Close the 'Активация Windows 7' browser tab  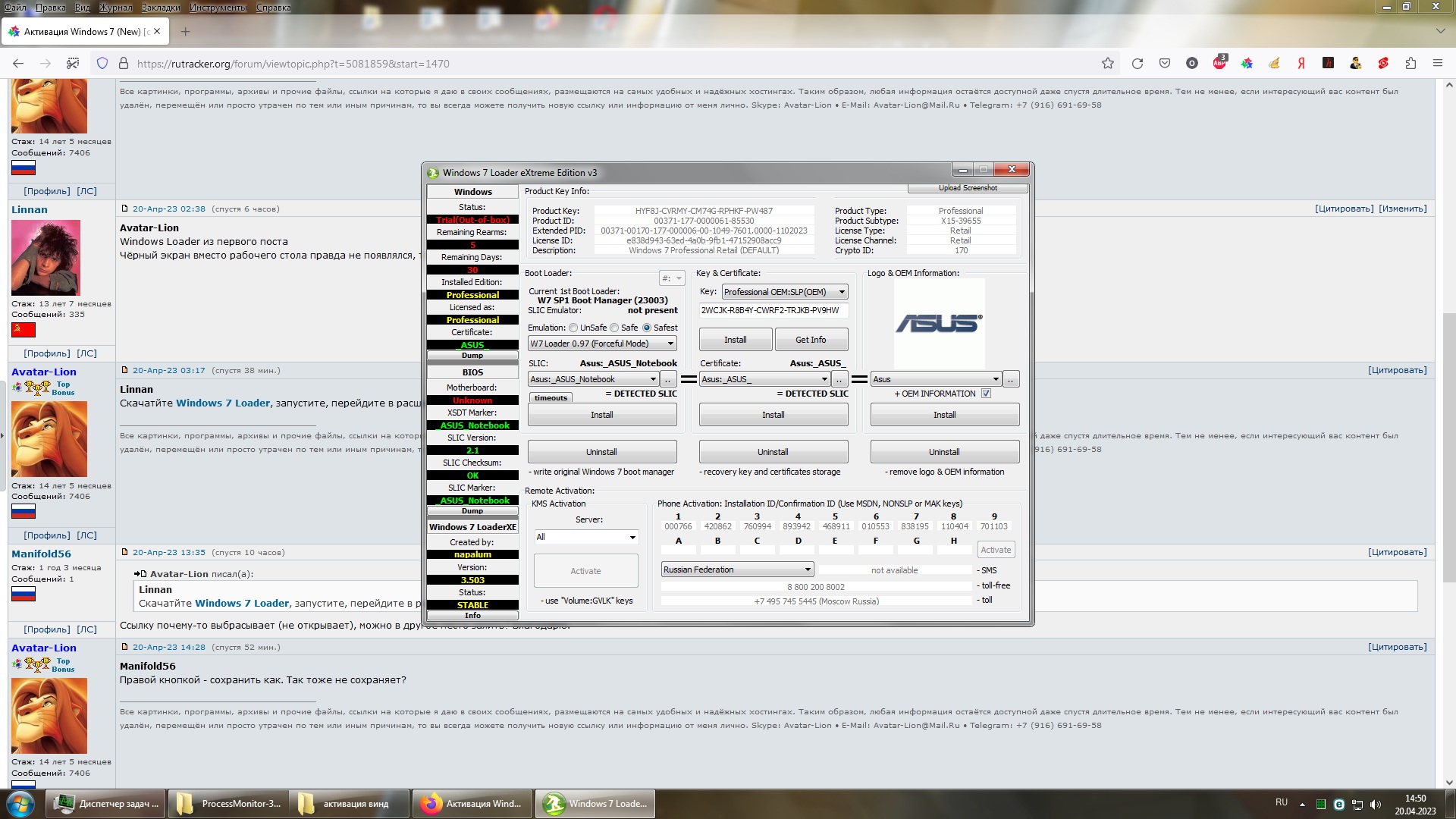(x=157, y=32)
